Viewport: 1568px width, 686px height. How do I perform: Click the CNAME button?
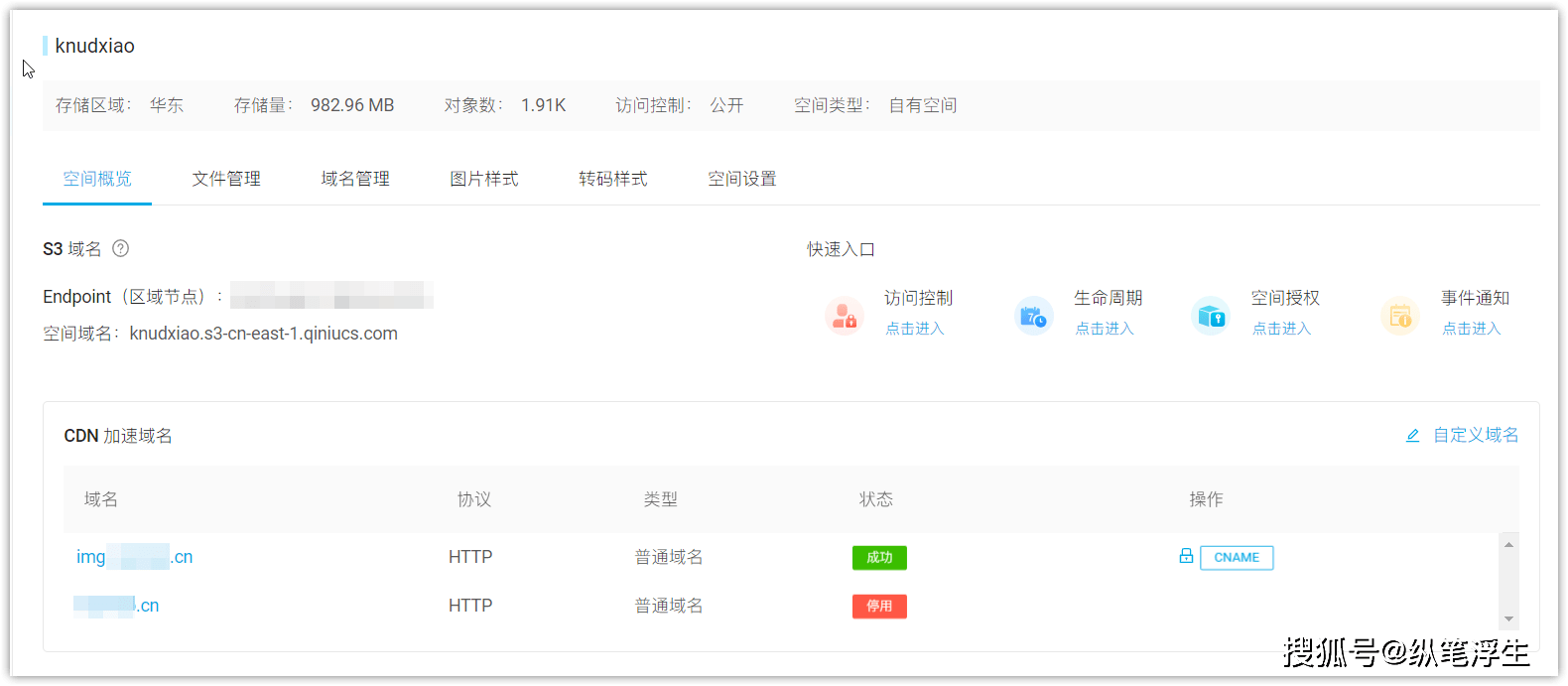(x=1237, y=558)
